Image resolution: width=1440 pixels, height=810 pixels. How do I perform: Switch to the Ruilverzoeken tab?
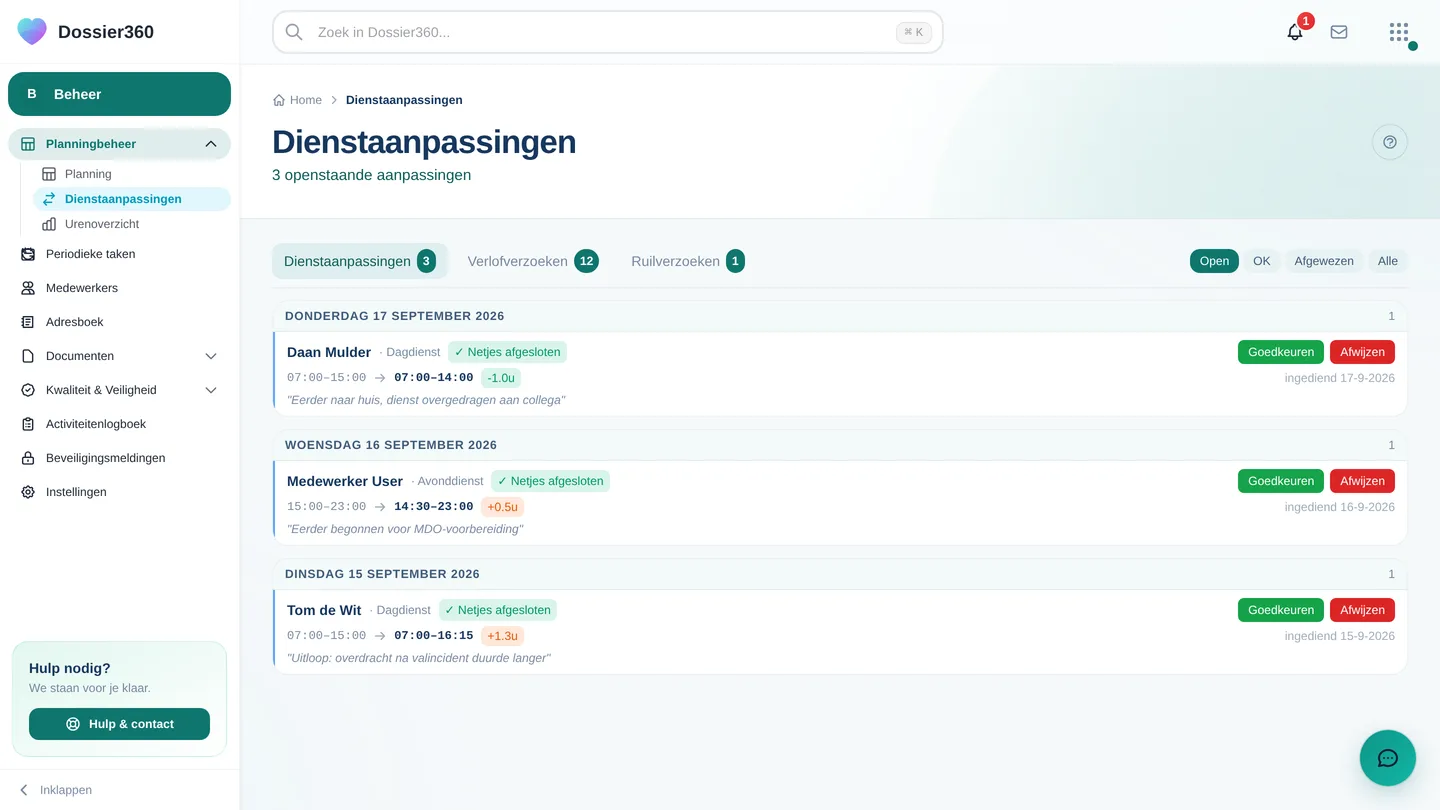688,261
